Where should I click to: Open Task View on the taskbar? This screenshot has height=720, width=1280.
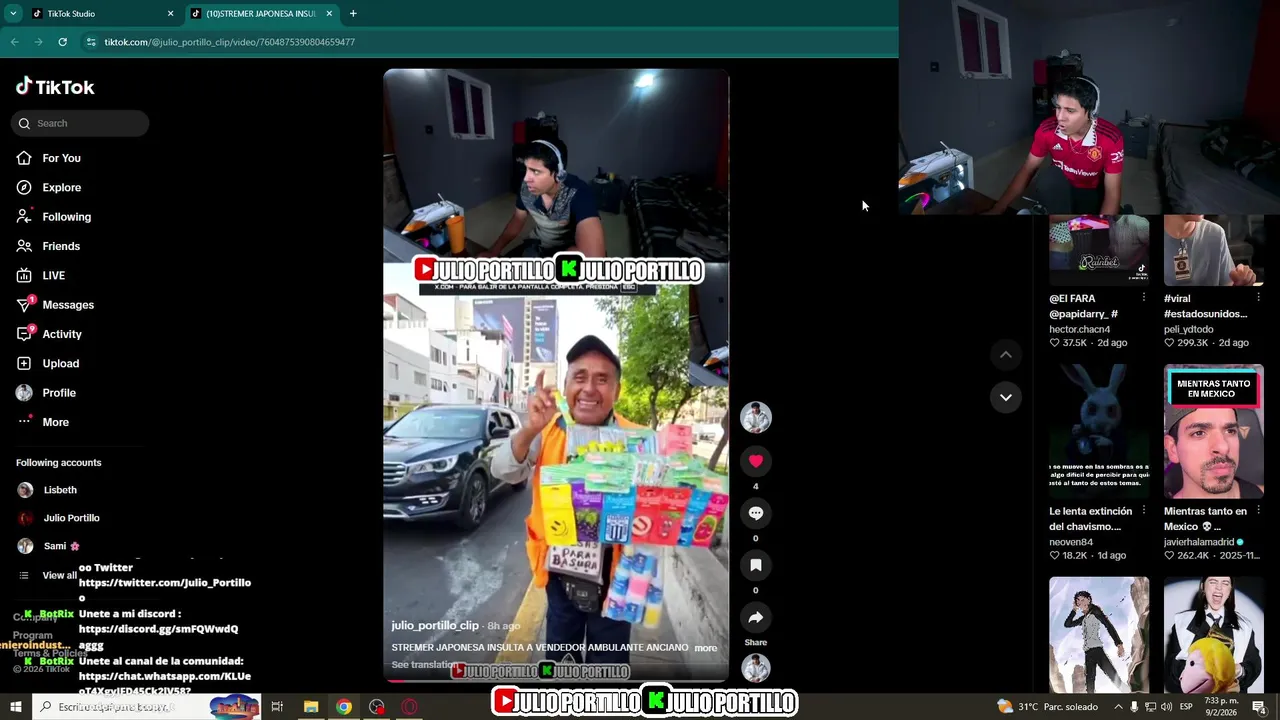(x=277, y=707)
